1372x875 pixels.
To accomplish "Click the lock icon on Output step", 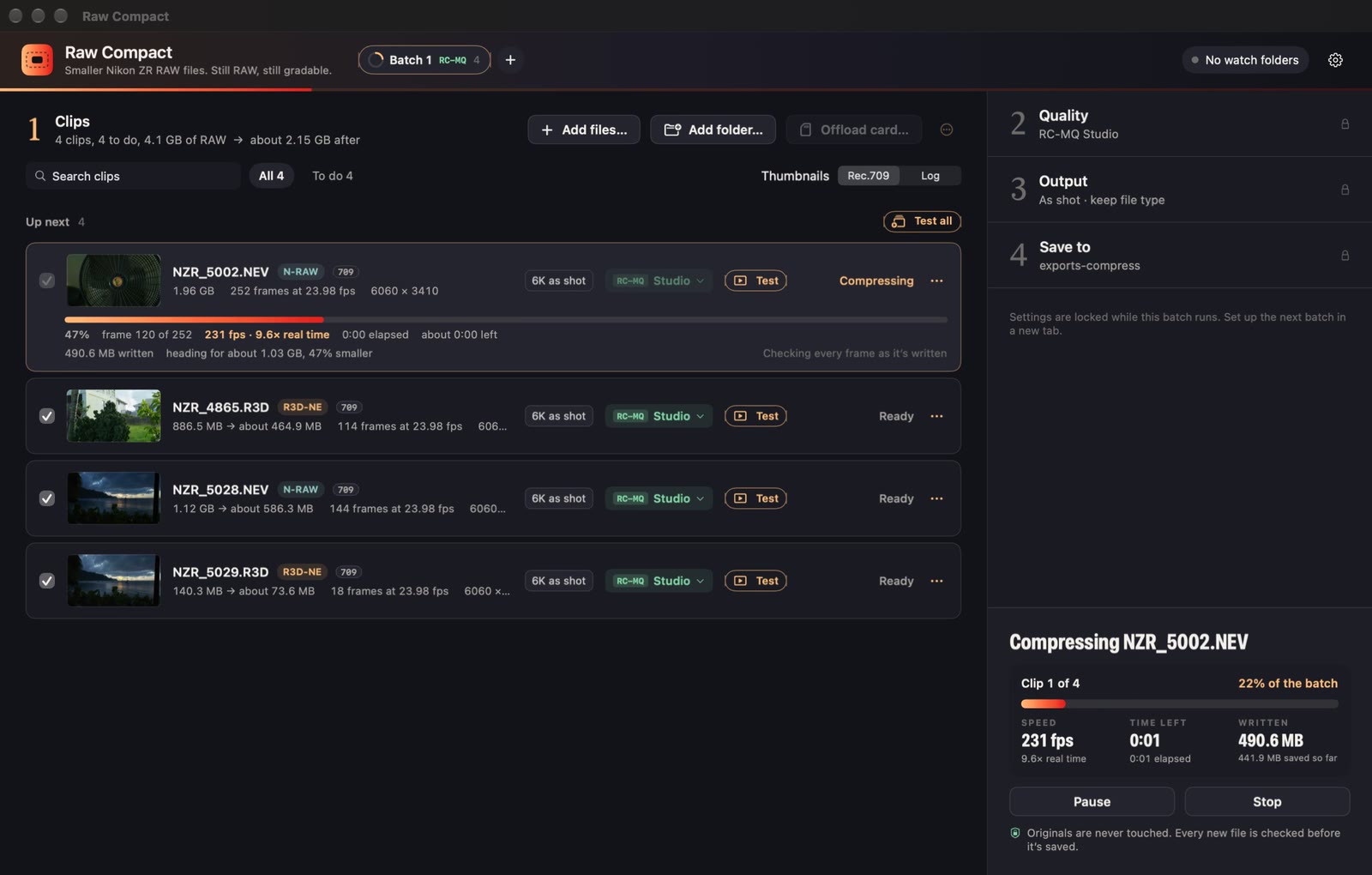I will point(1345,190).
